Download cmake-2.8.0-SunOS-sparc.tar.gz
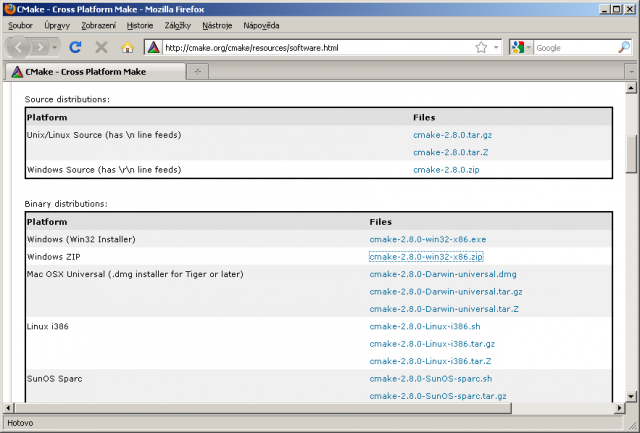The width and height of the screenshot is (640, 433). (x=438, y=396)
